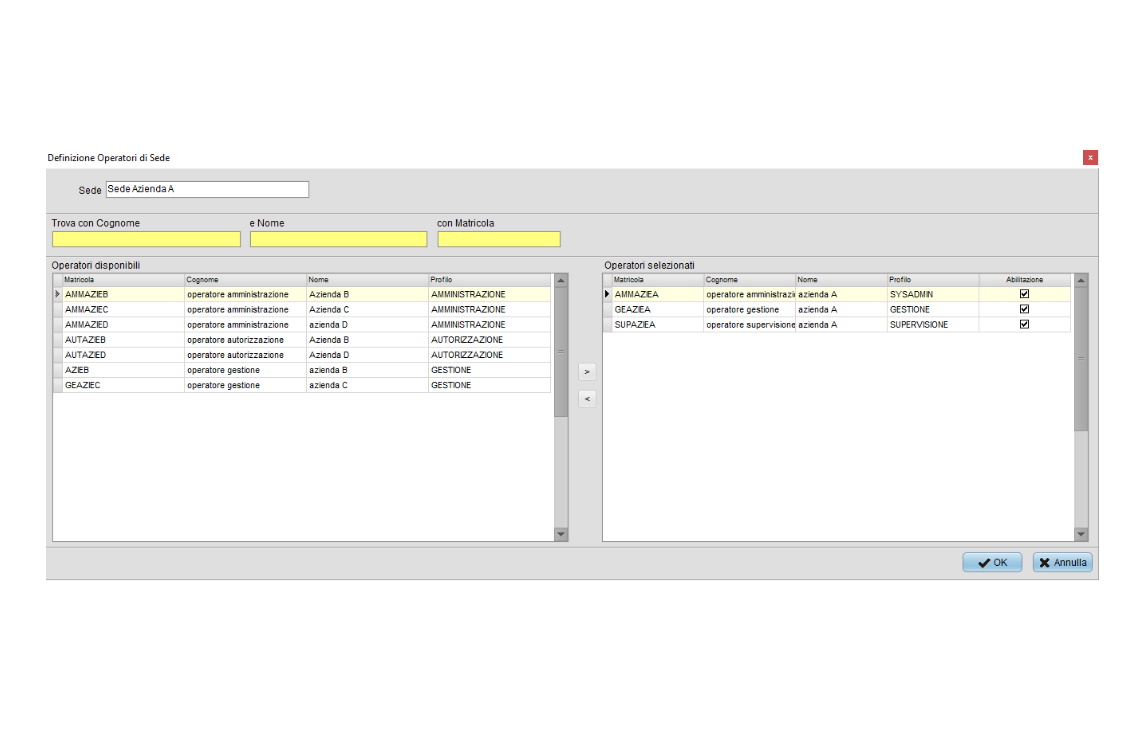Click the con Matricola search field
This screenshot has width=1130, height=730.
click(498, 239)
